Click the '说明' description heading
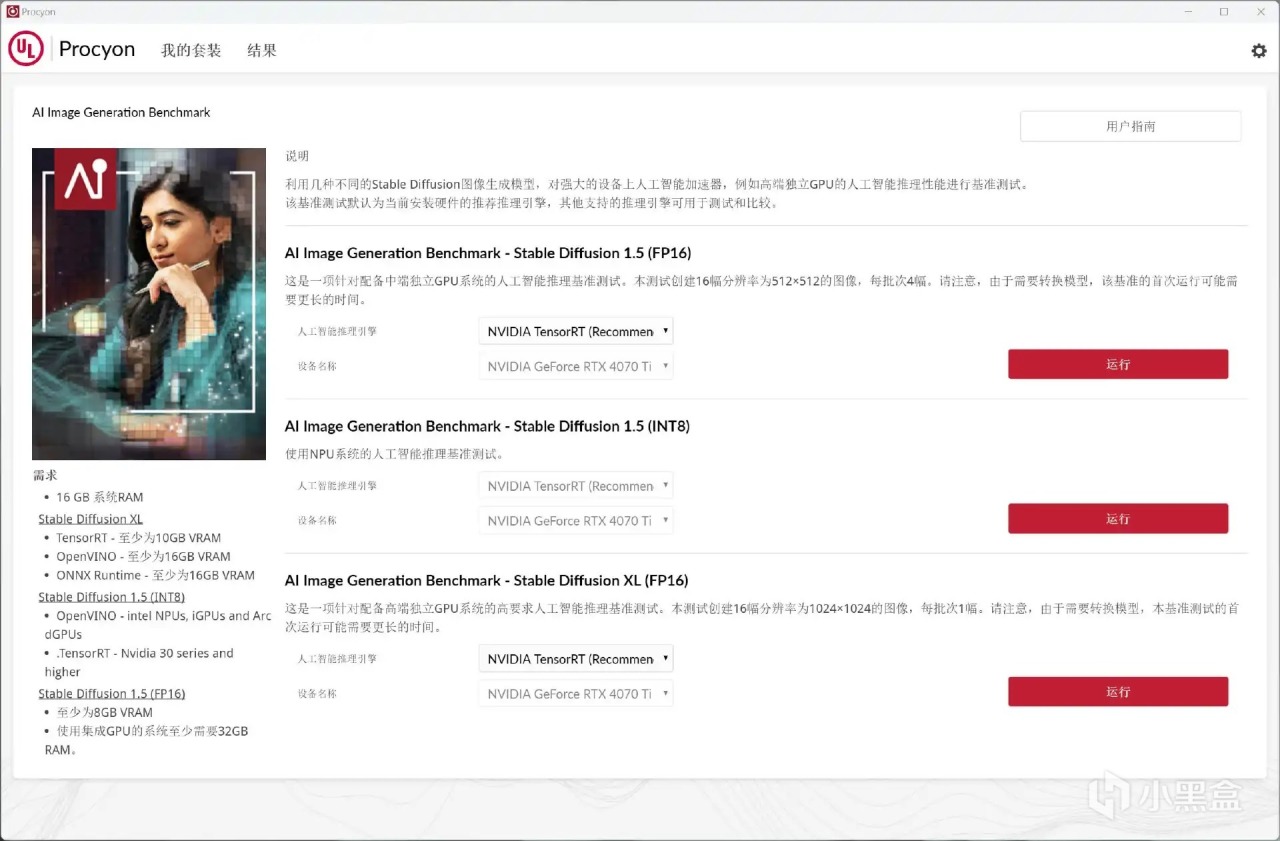The image size is (1280, 841). tap(297, 156)
